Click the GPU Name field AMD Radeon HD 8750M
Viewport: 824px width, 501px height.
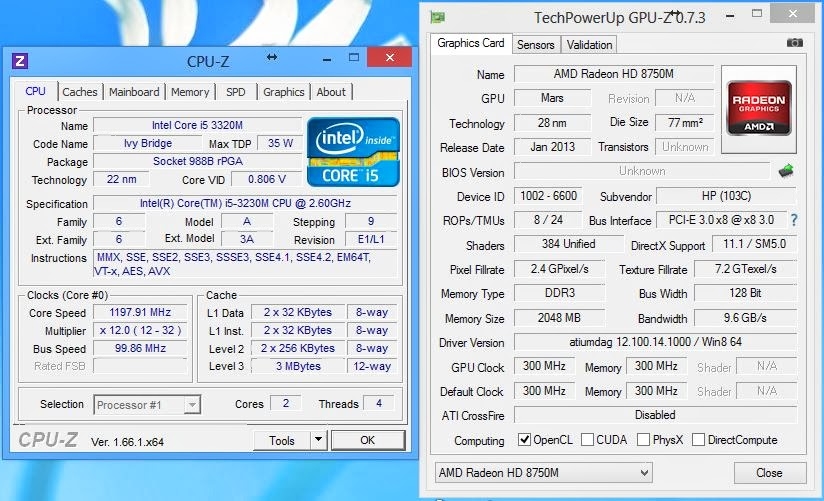tap(613, 74)
